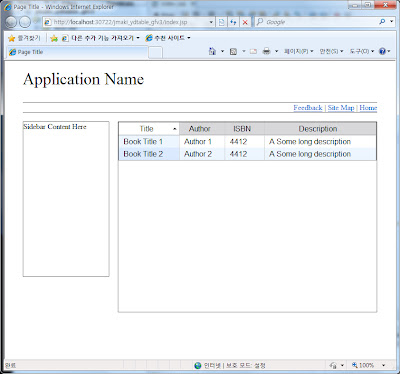
Task: Click the Feedback link
Action: (308, 108)
